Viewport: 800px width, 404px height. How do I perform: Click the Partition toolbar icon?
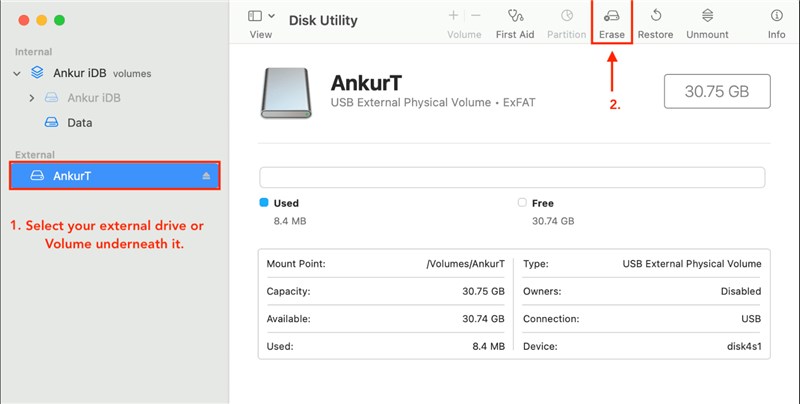[x=567, y=17]
